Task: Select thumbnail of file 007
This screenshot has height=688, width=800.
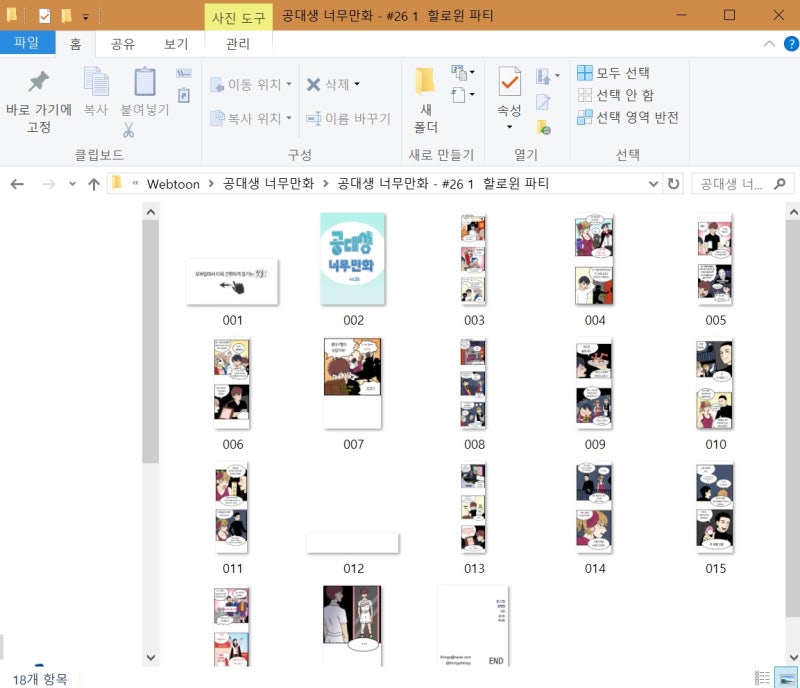Action: tap(353, 383)
